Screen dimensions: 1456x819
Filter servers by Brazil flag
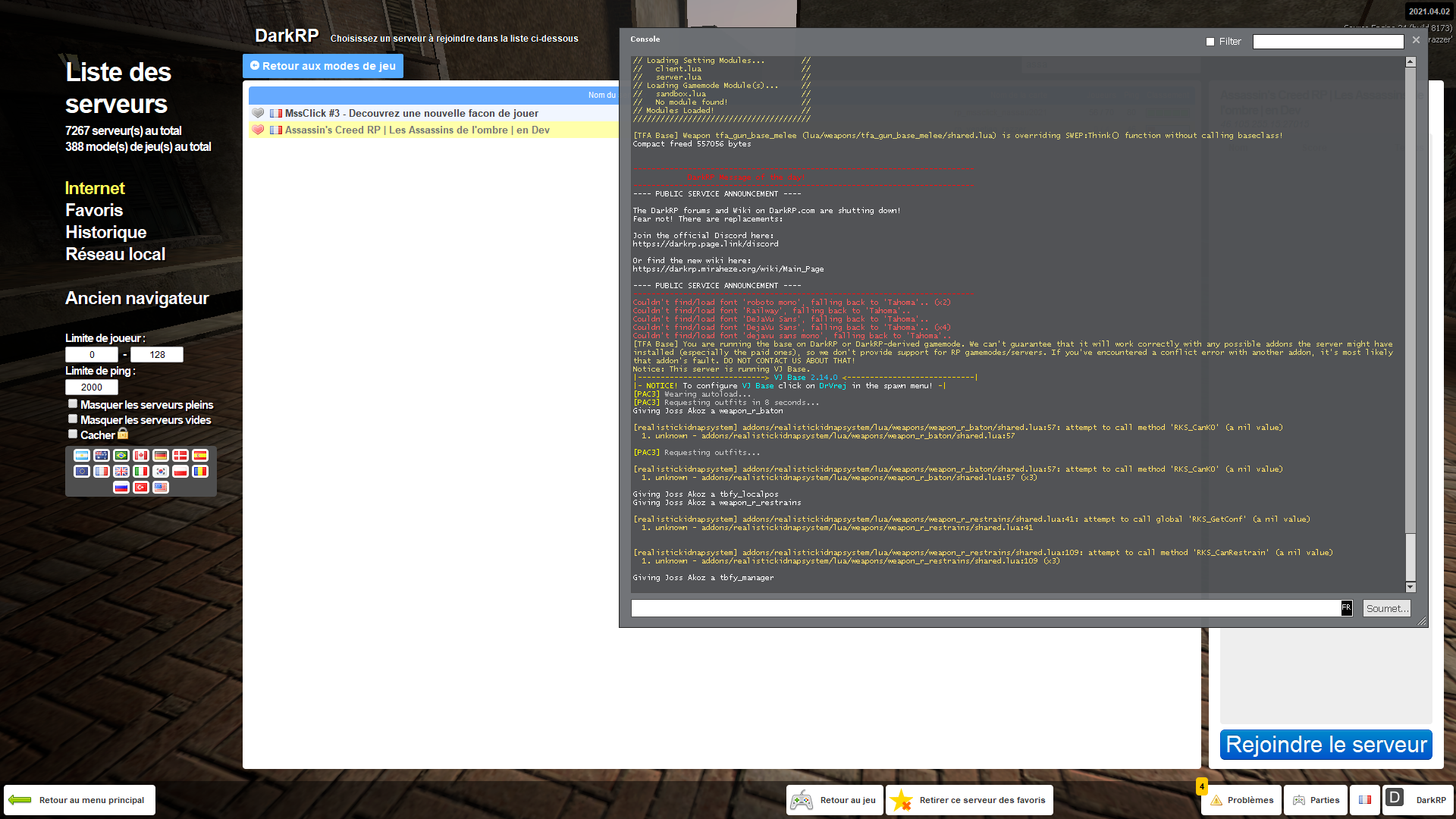(x=121, y=456)
